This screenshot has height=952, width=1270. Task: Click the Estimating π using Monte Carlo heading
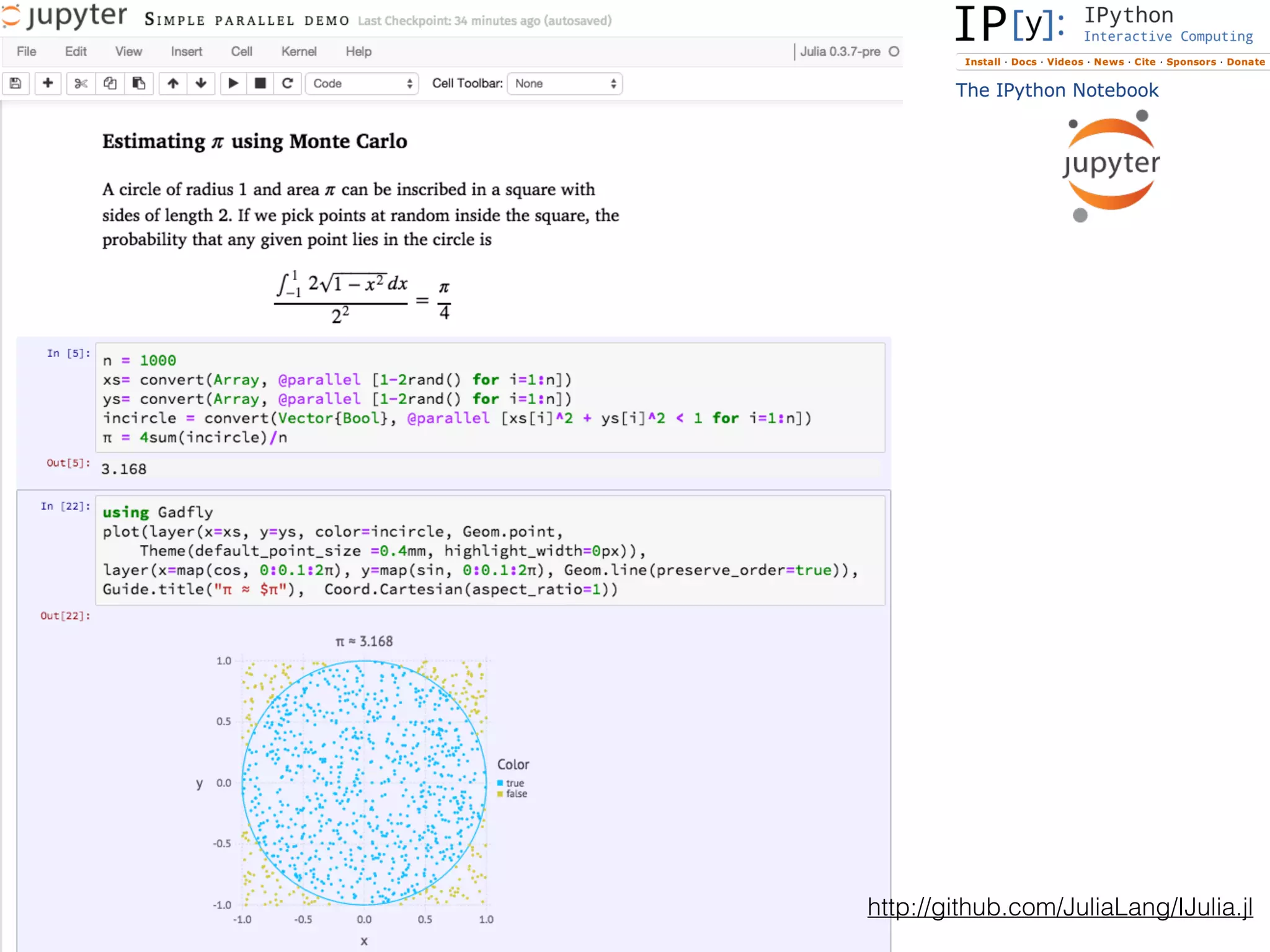tap(255, 141)
